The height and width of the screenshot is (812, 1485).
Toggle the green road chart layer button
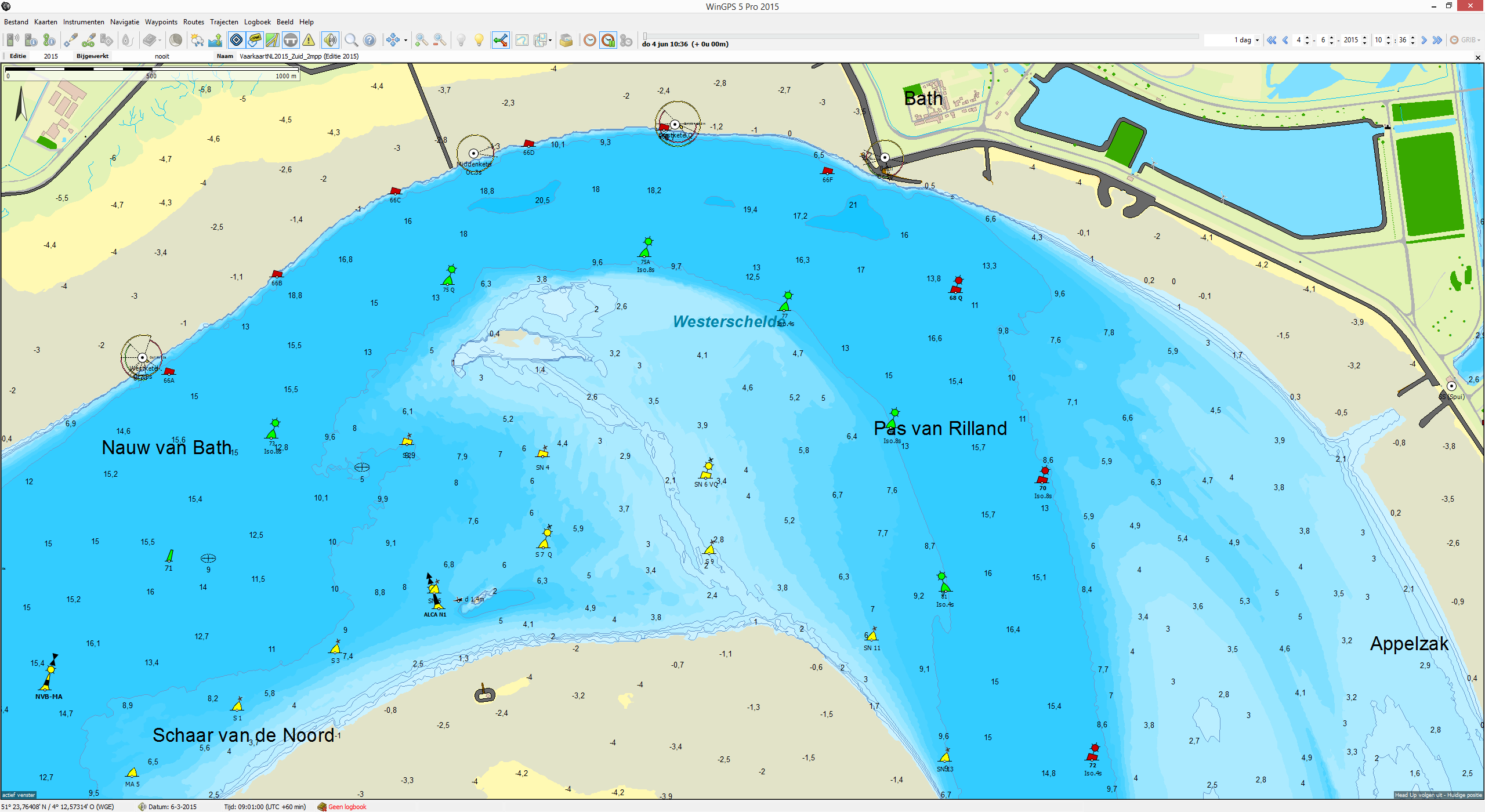click(273, 40)
